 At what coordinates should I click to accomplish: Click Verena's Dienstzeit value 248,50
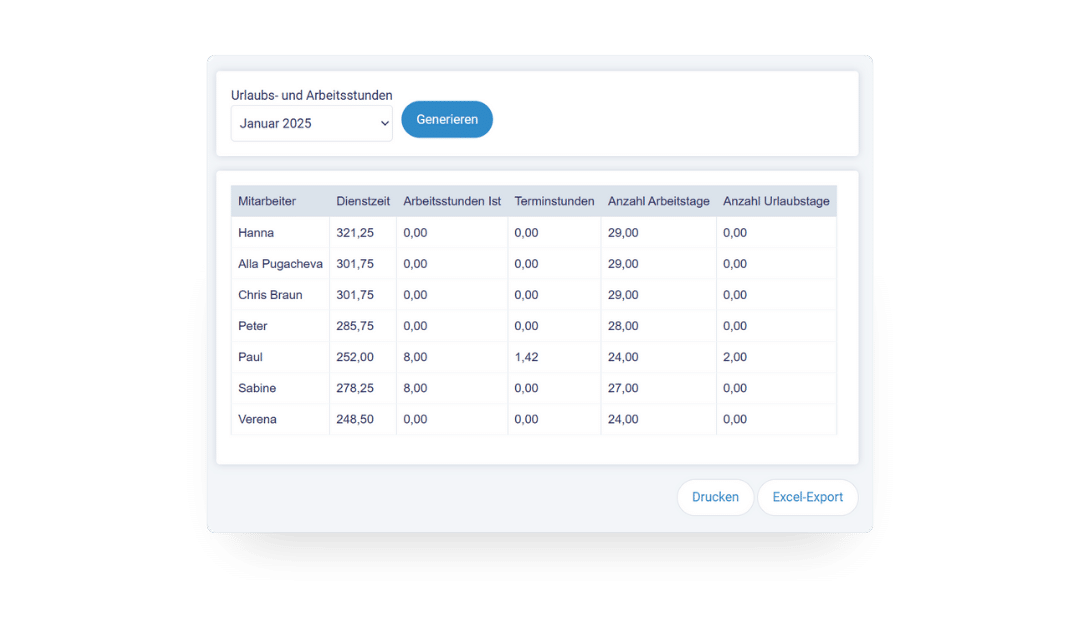tap(355, 419)
